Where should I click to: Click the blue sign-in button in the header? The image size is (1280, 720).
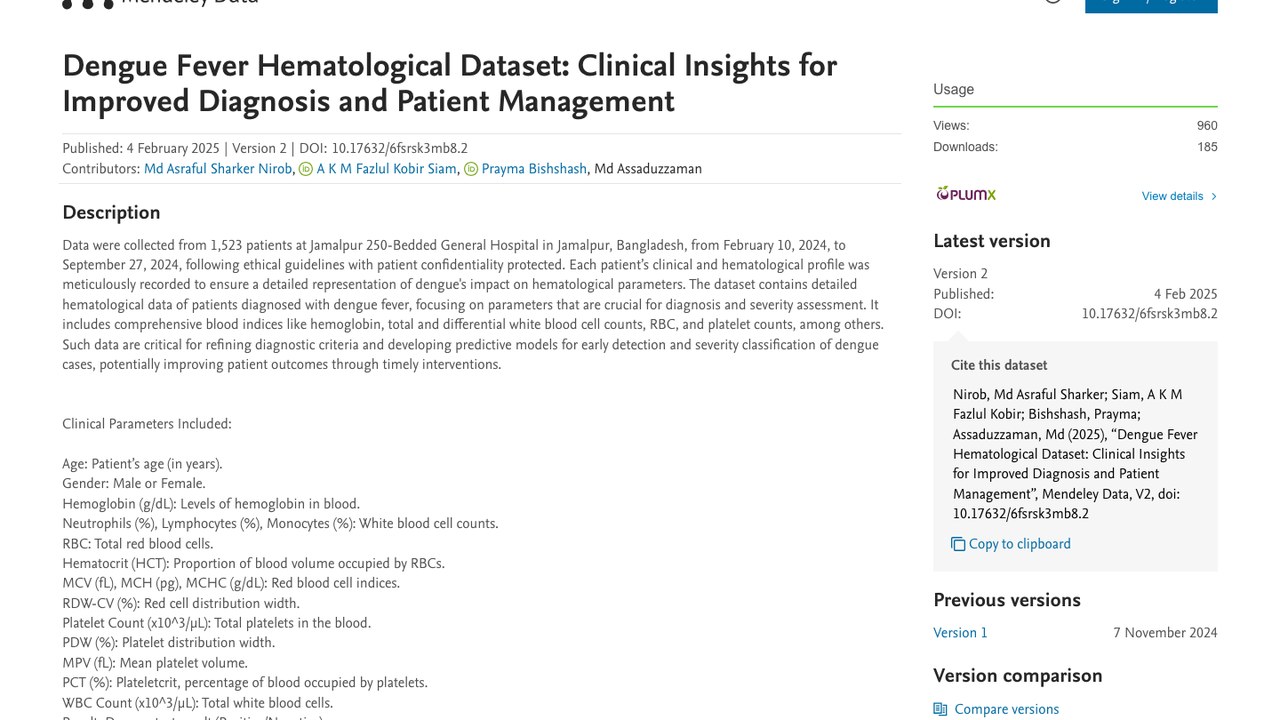click(x=1151, y=4)
